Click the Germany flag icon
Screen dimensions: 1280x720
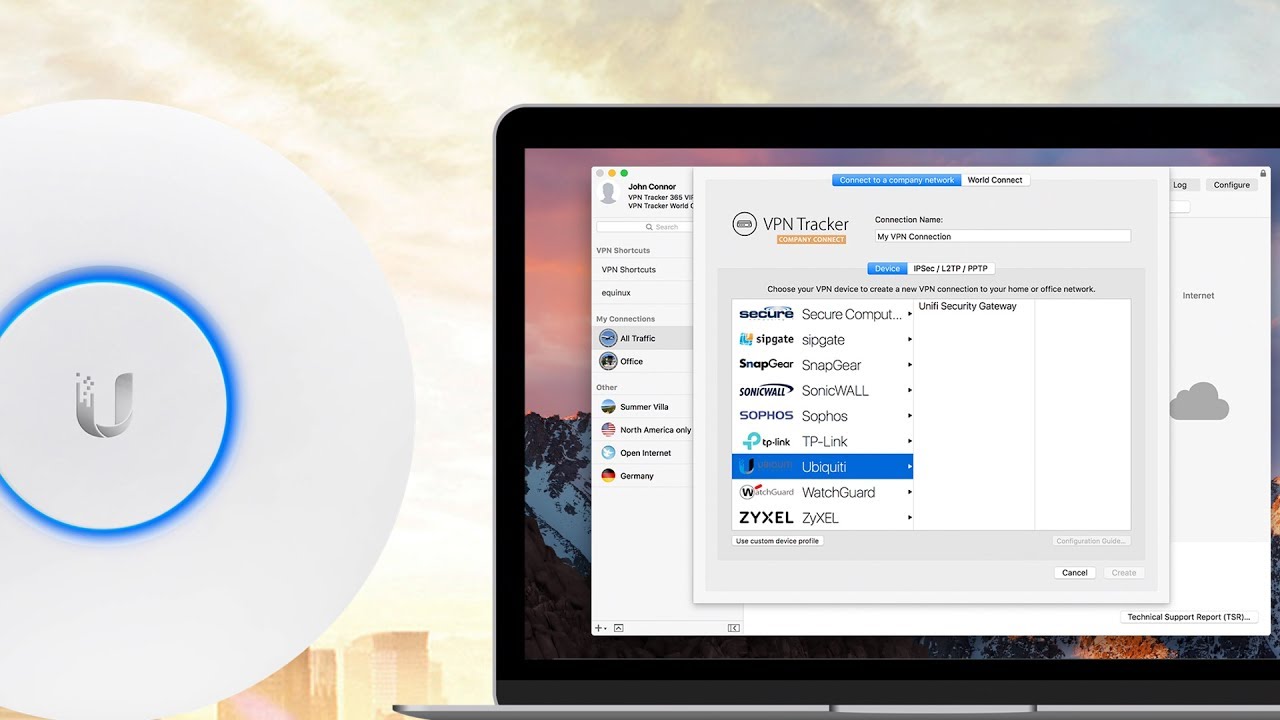[x=608, y=476]
